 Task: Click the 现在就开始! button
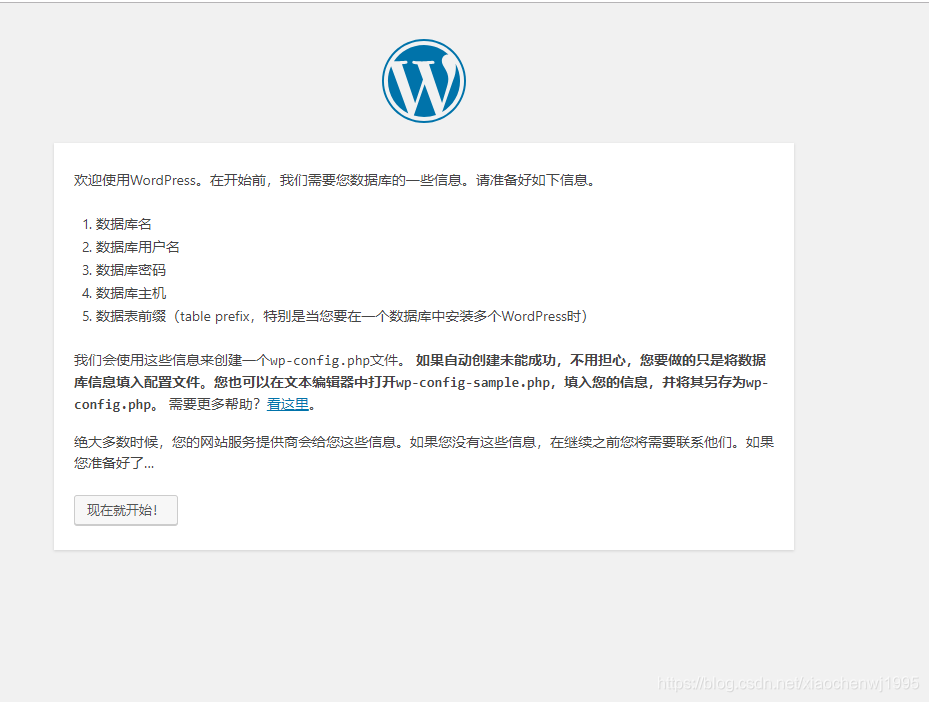coord(126,510)
